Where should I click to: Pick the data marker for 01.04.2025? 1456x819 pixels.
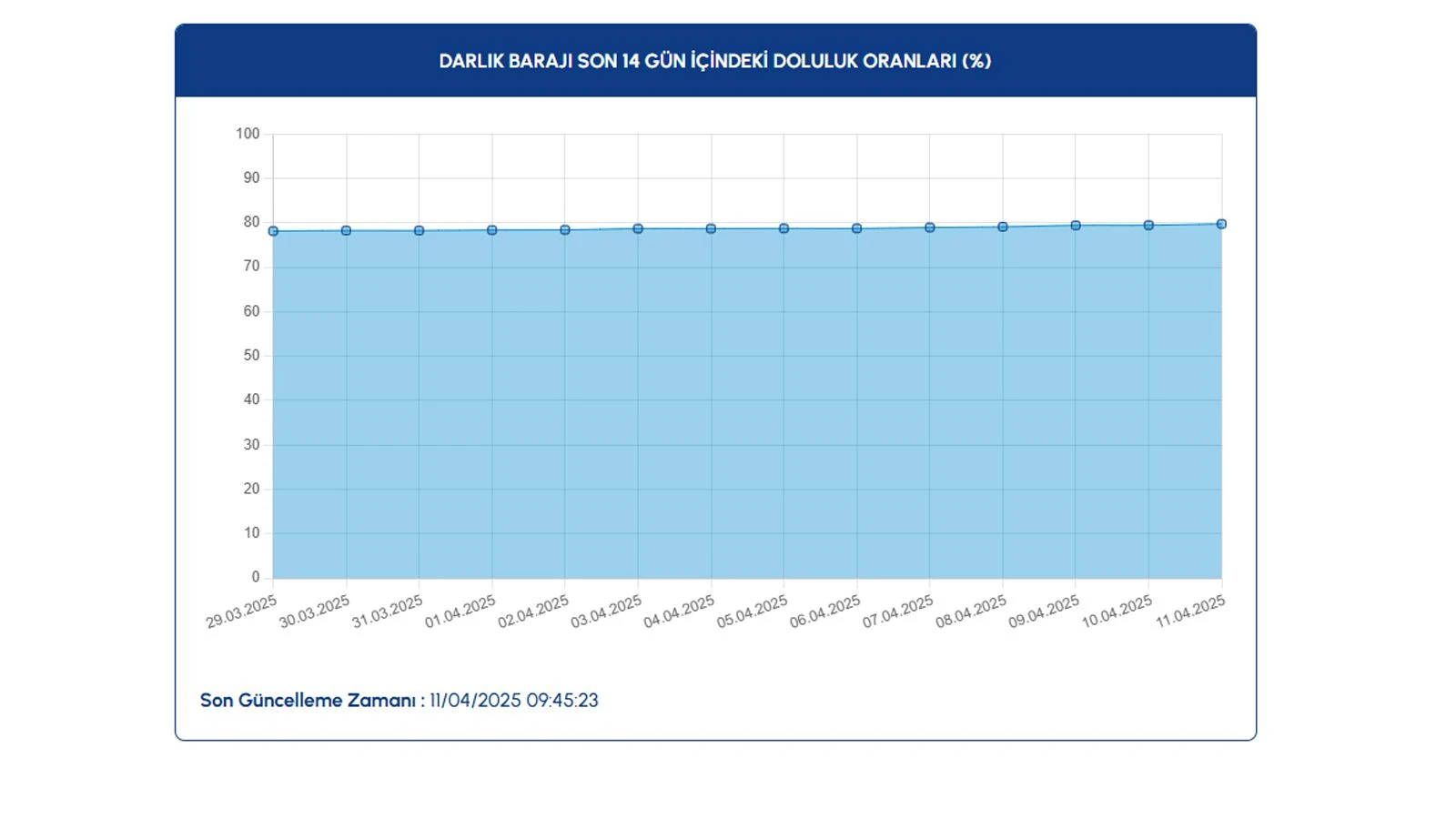[x=492, y=230]
